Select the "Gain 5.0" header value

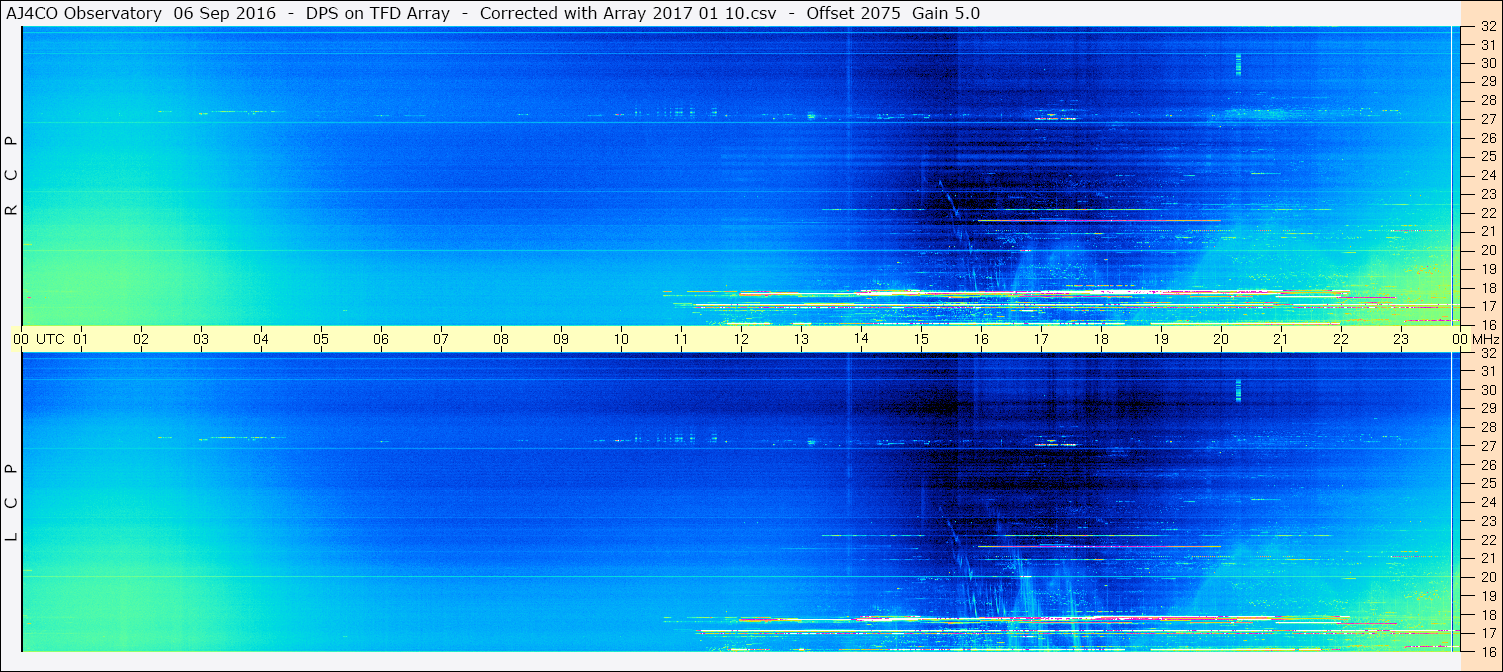(944, 13)
